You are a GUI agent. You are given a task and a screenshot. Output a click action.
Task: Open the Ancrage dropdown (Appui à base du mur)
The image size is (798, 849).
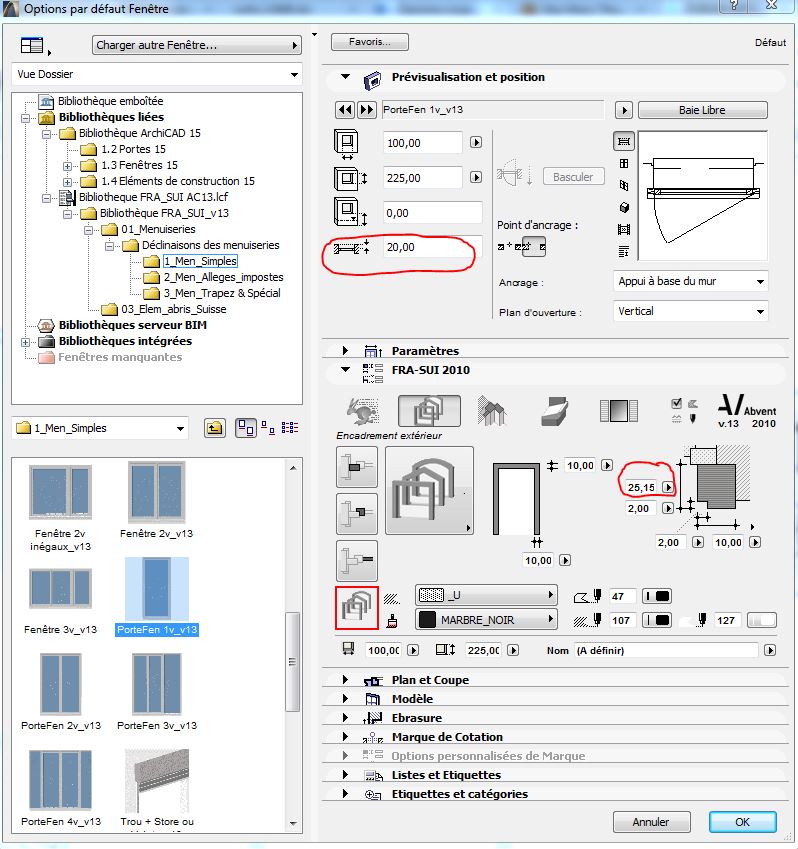pos(691,282)
